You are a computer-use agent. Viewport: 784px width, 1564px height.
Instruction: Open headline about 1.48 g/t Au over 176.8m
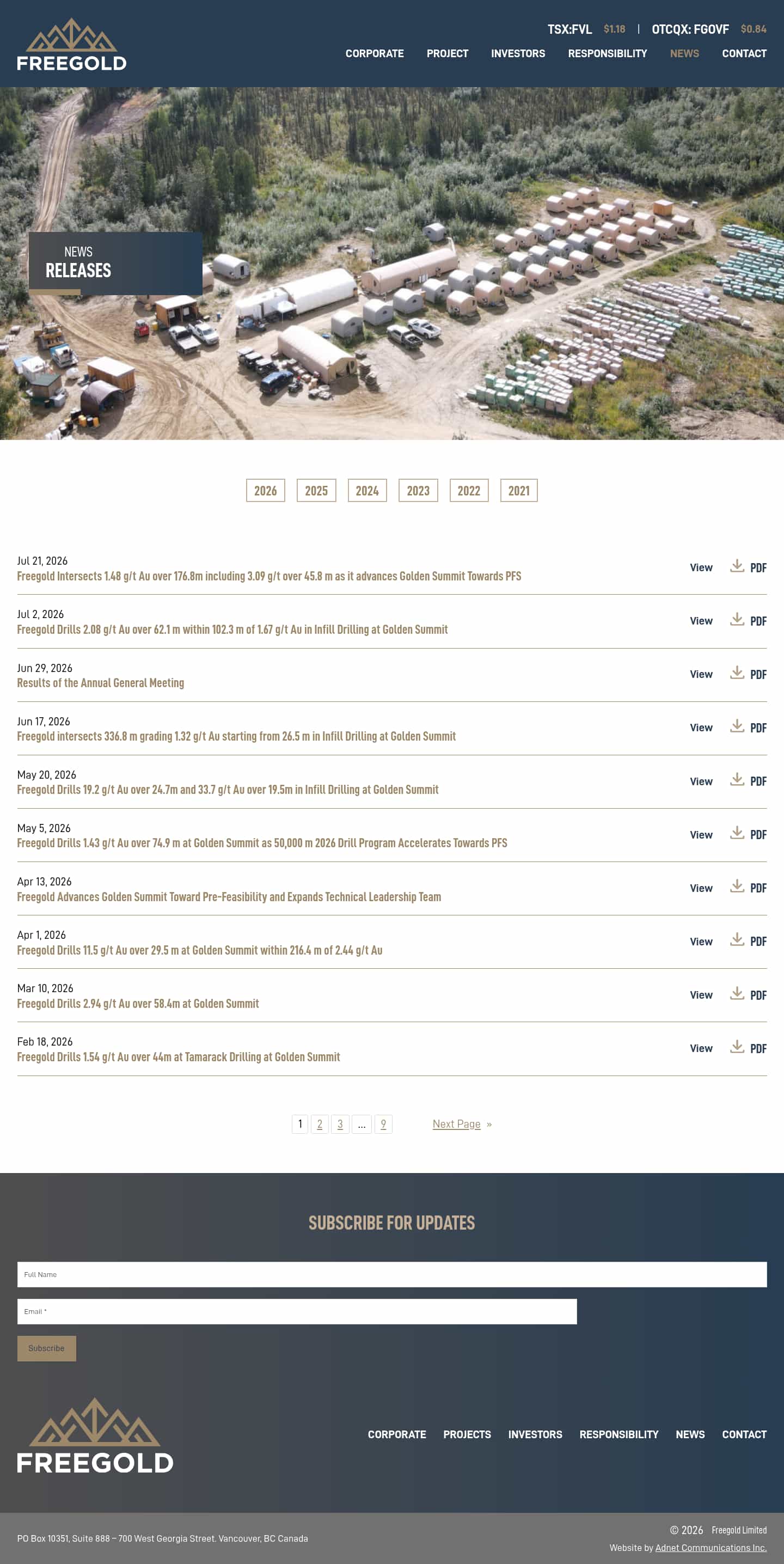pos(269,576)
